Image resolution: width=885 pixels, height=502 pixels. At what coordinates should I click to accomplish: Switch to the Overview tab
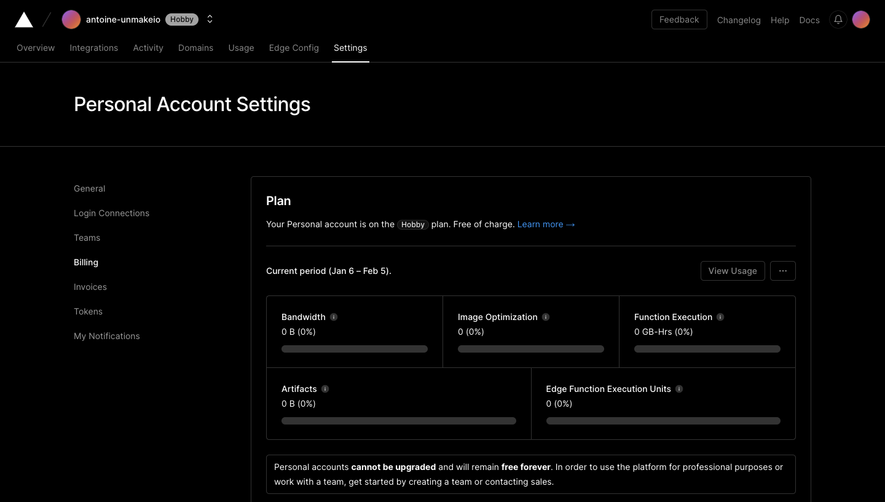coord(36,48)
